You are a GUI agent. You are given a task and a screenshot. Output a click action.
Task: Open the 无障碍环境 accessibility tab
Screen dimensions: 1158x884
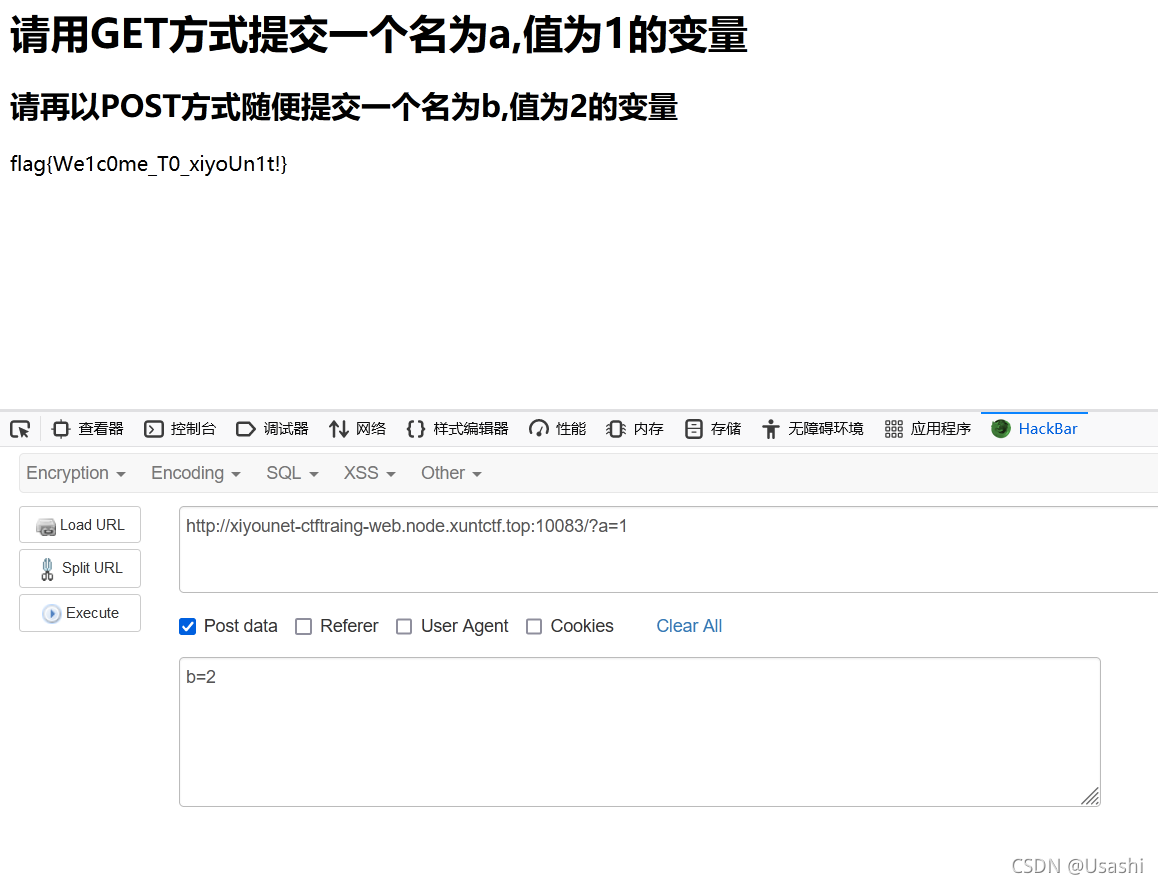pos(812,429)
